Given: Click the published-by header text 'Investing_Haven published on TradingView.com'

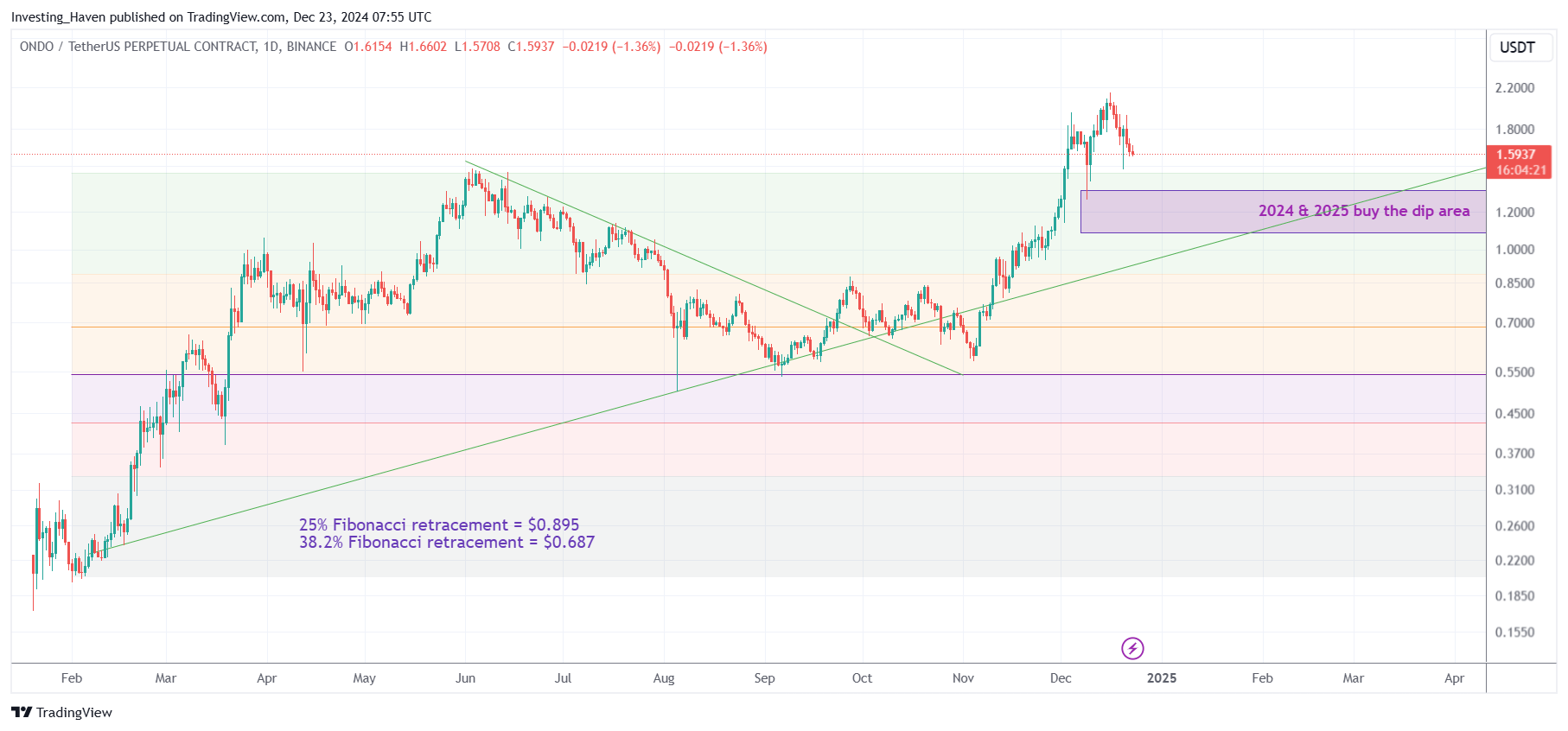Looking at the screenshot, I should (149, 17).
